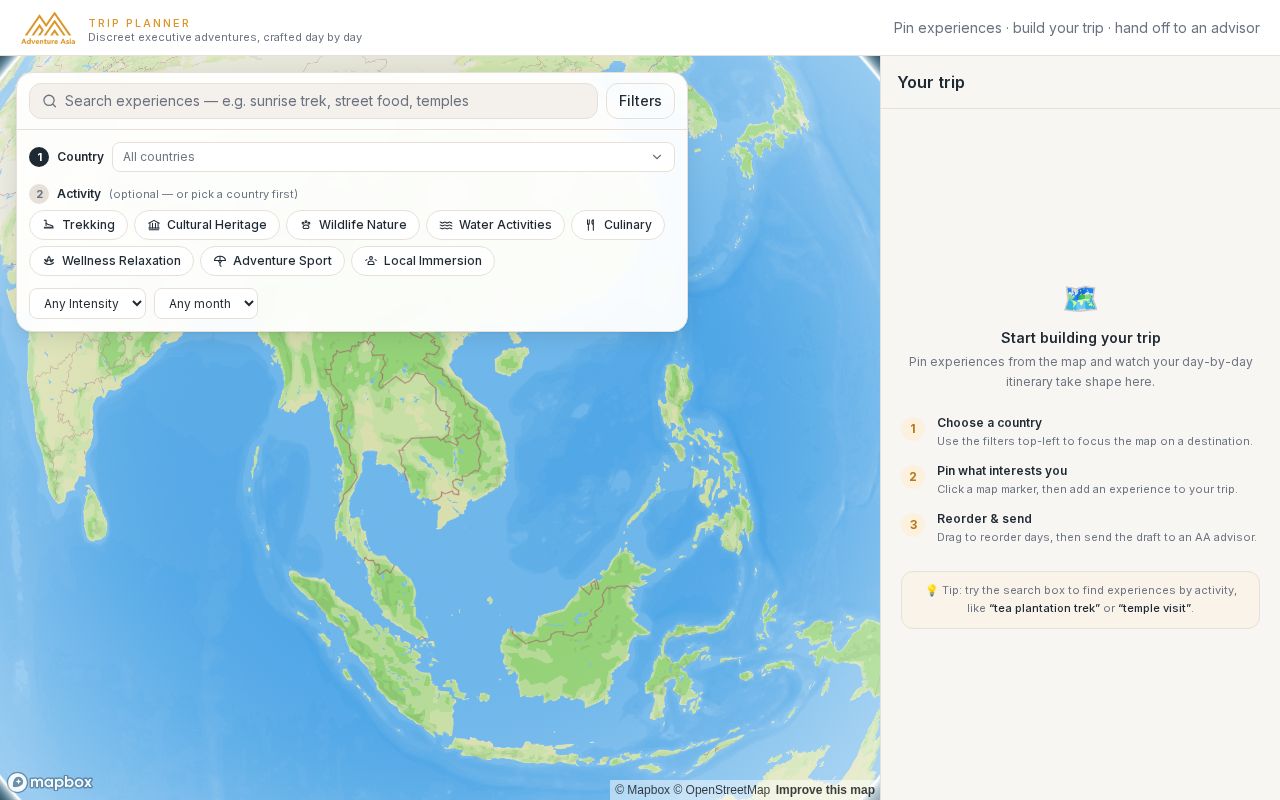Click the Reorder & send step text
1280x800 pixels.
tap(984, 519)
